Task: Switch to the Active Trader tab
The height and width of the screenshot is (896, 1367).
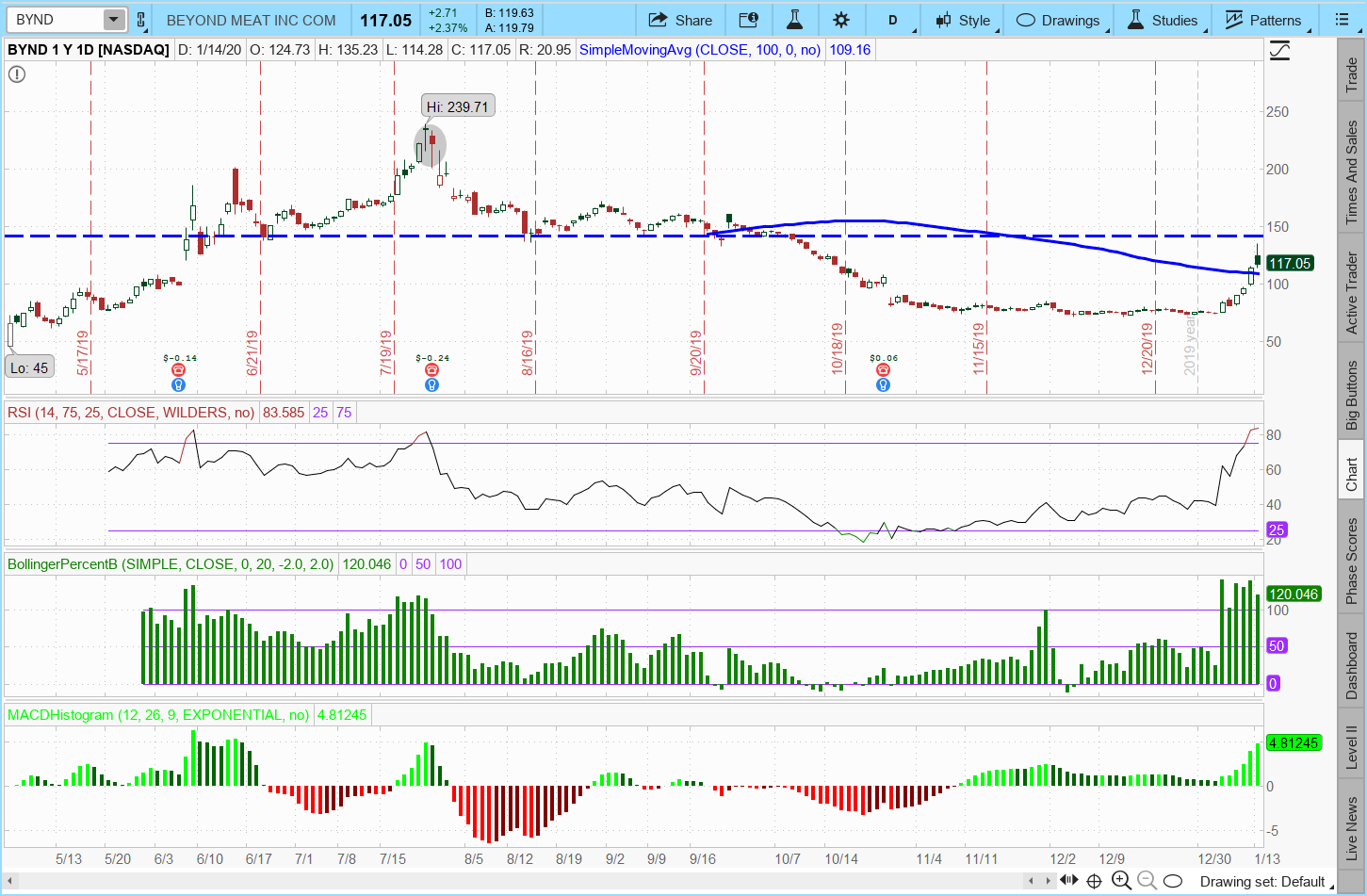Action: (1352, 293)
